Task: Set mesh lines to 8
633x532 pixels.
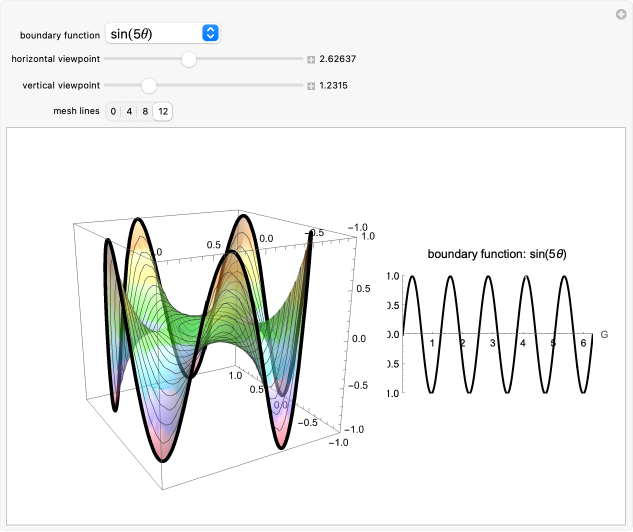Action: [145, 111]
